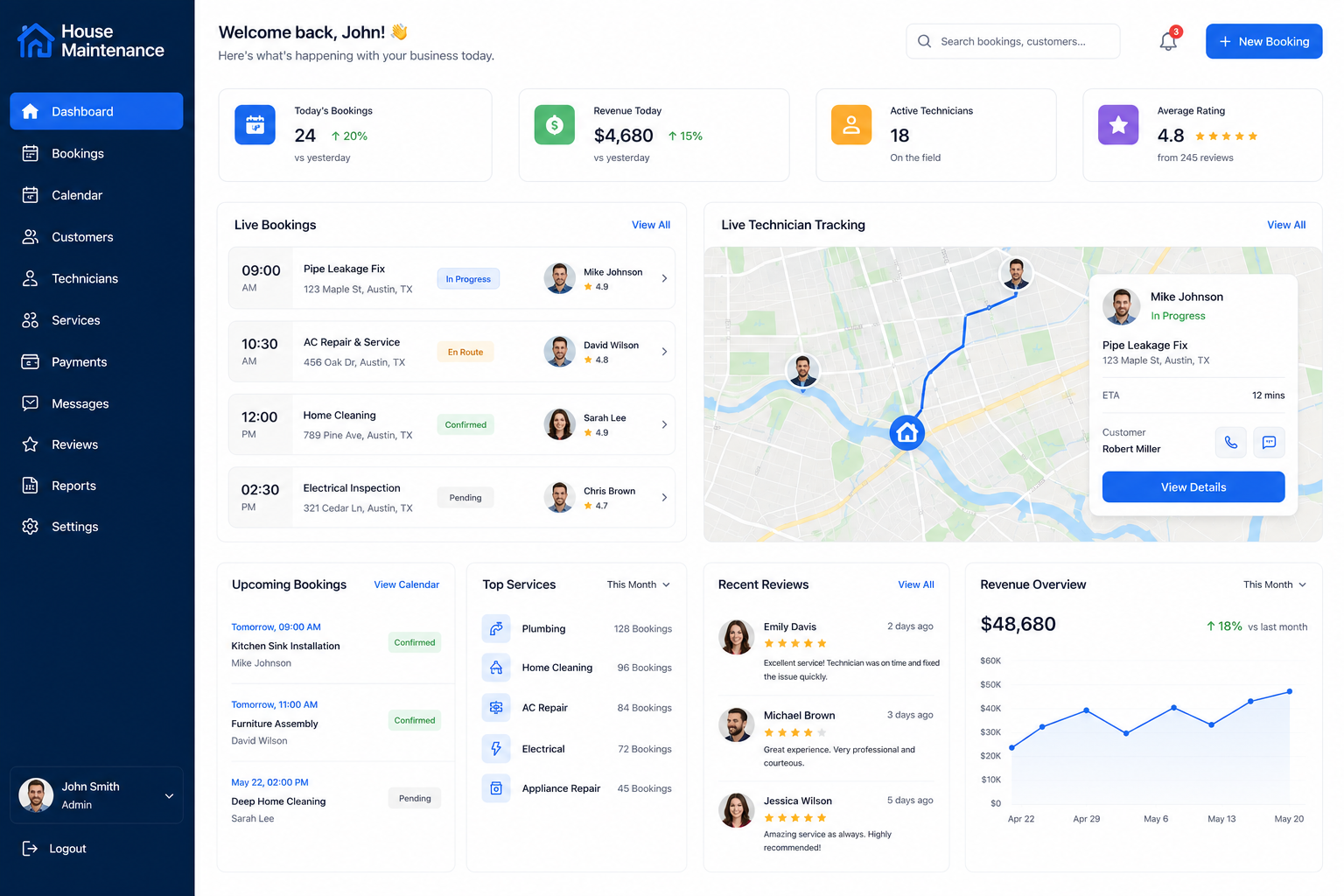Click Mike Johnson's avatar marker on map

click(1016, 273)
